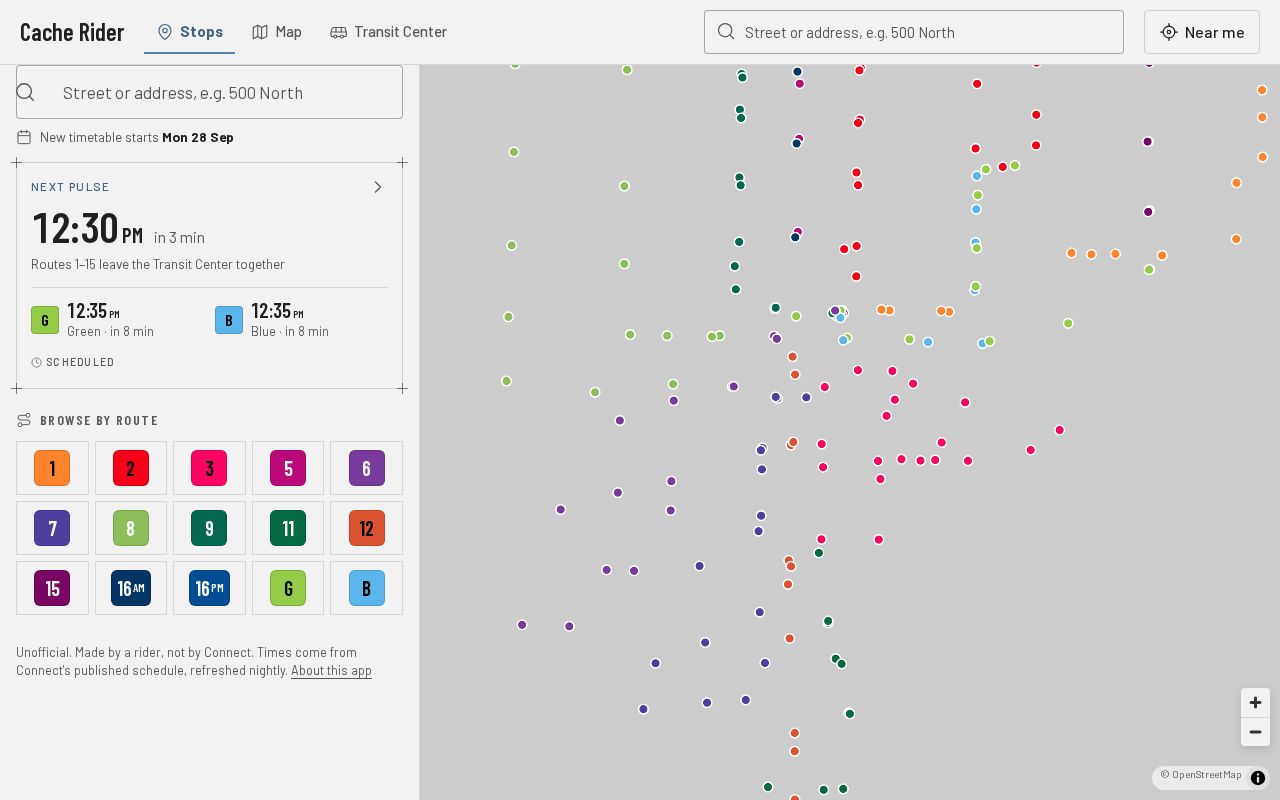The image size is (1280, 800).
Task: Click the Cache Rider logo title
Action: pos(72,32)
